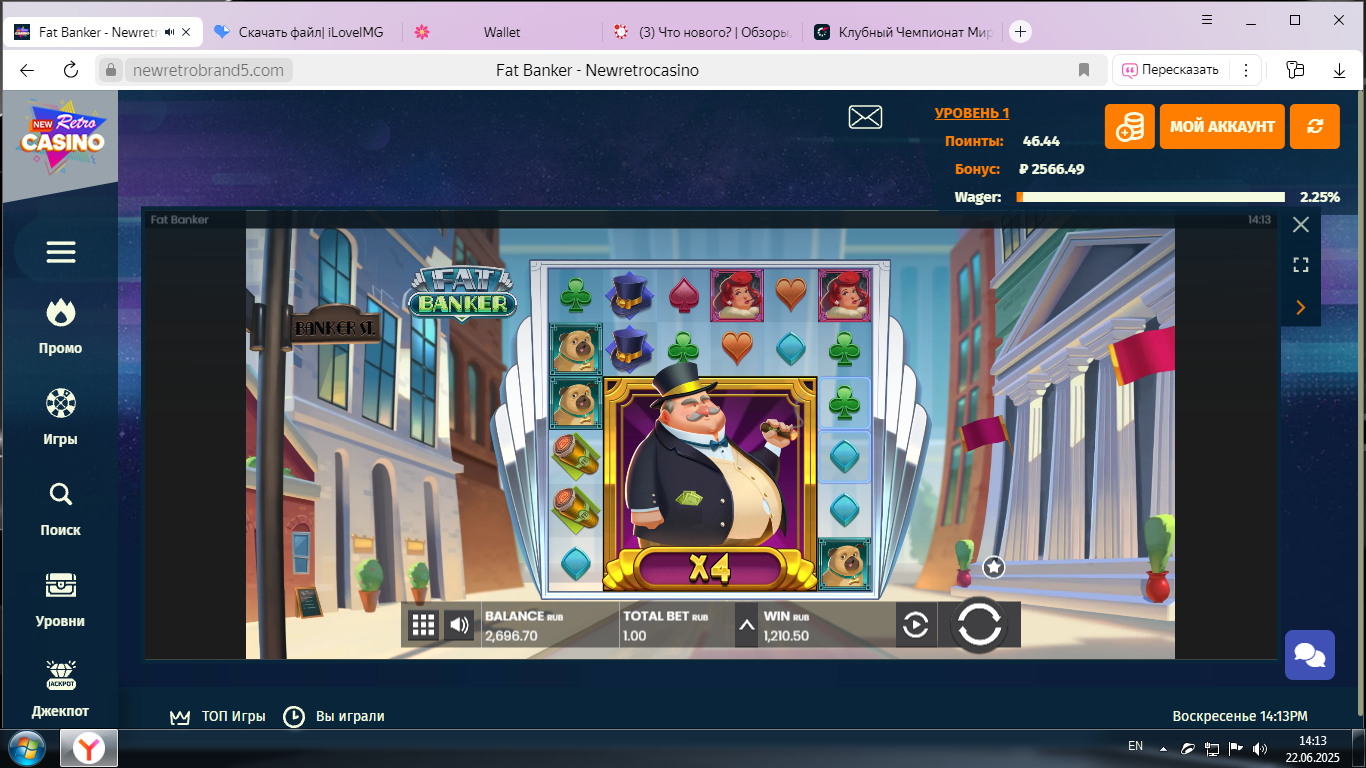The image size is (1366, 768).
Task: Open the Джекпот section
Action: coord(61,689)
